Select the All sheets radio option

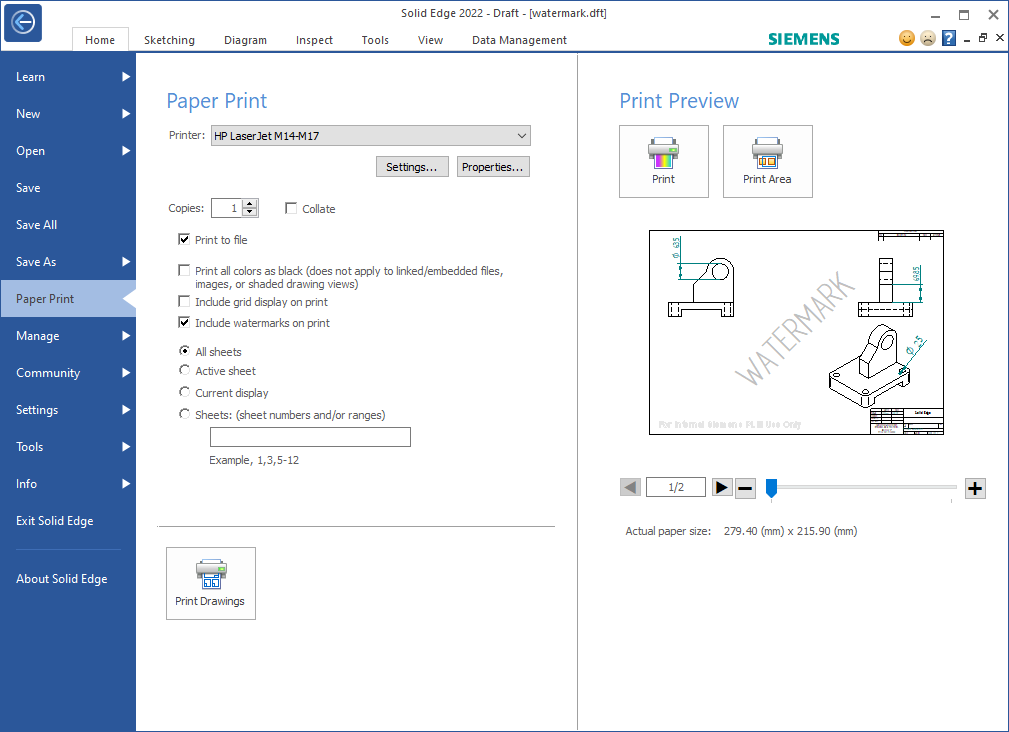pos(185,351)
